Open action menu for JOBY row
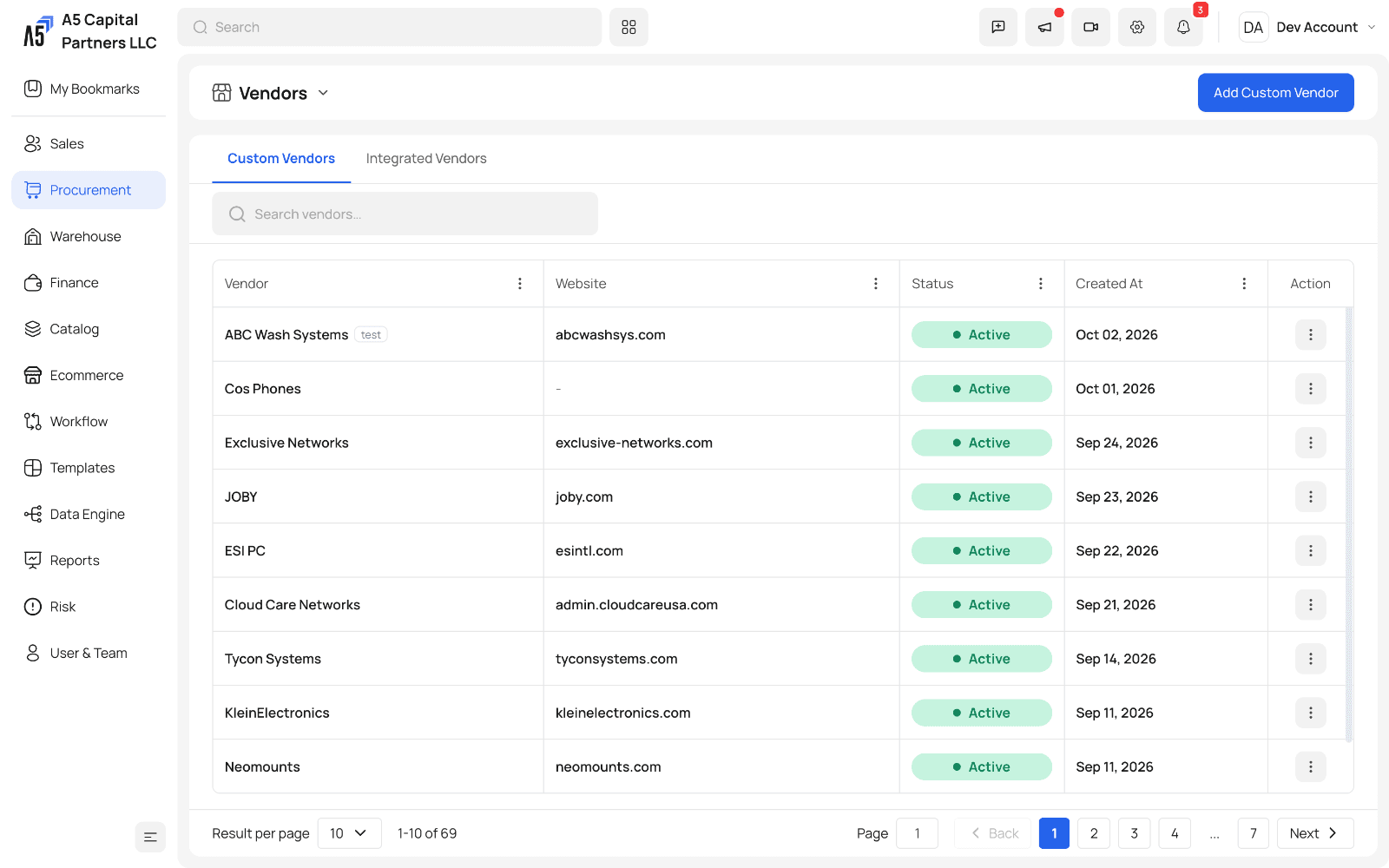This screenshot has height=868, width=1389. pyautogui.click(x=1310, y=496)
